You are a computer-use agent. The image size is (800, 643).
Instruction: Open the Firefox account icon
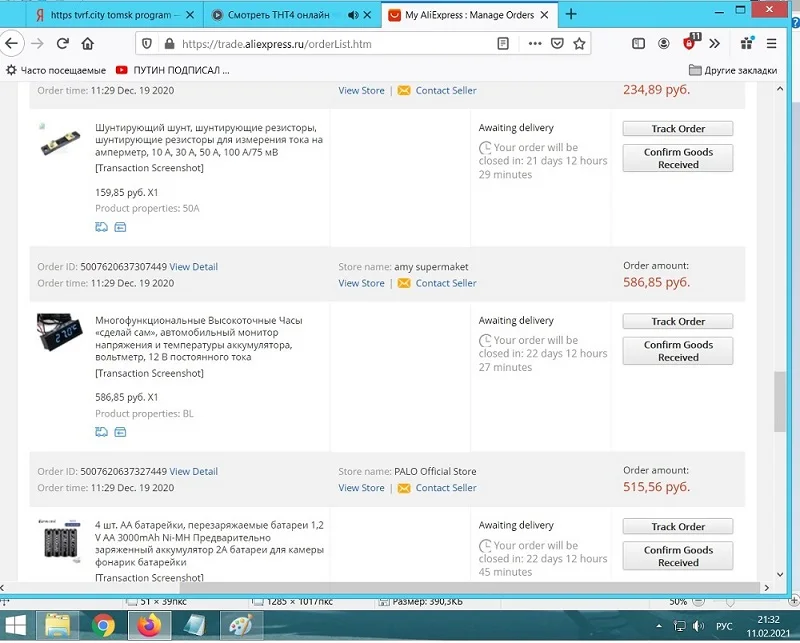(664, 44)
